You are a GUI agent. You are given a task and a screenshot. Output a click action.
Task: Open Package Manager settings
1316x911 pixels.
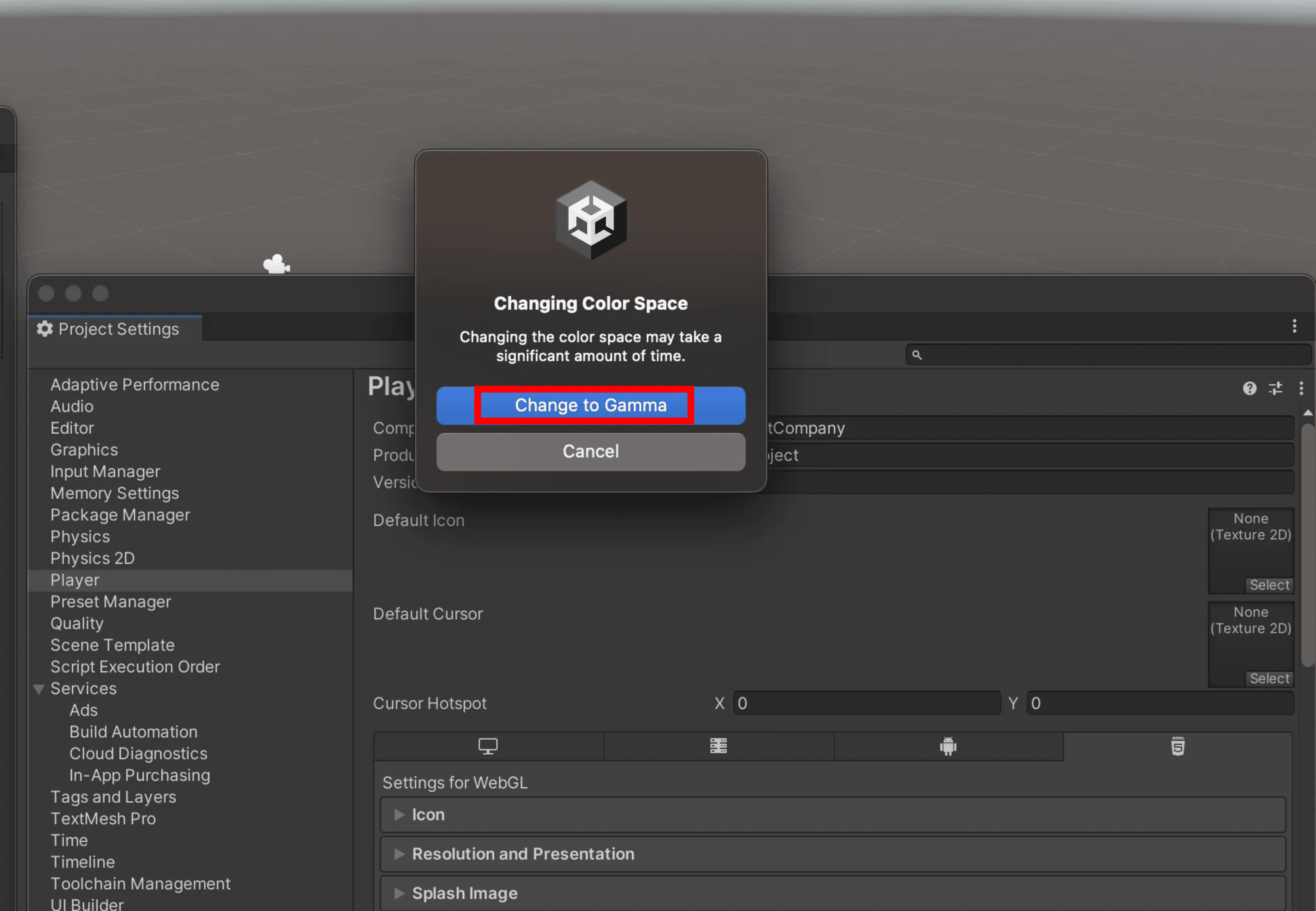120,515
